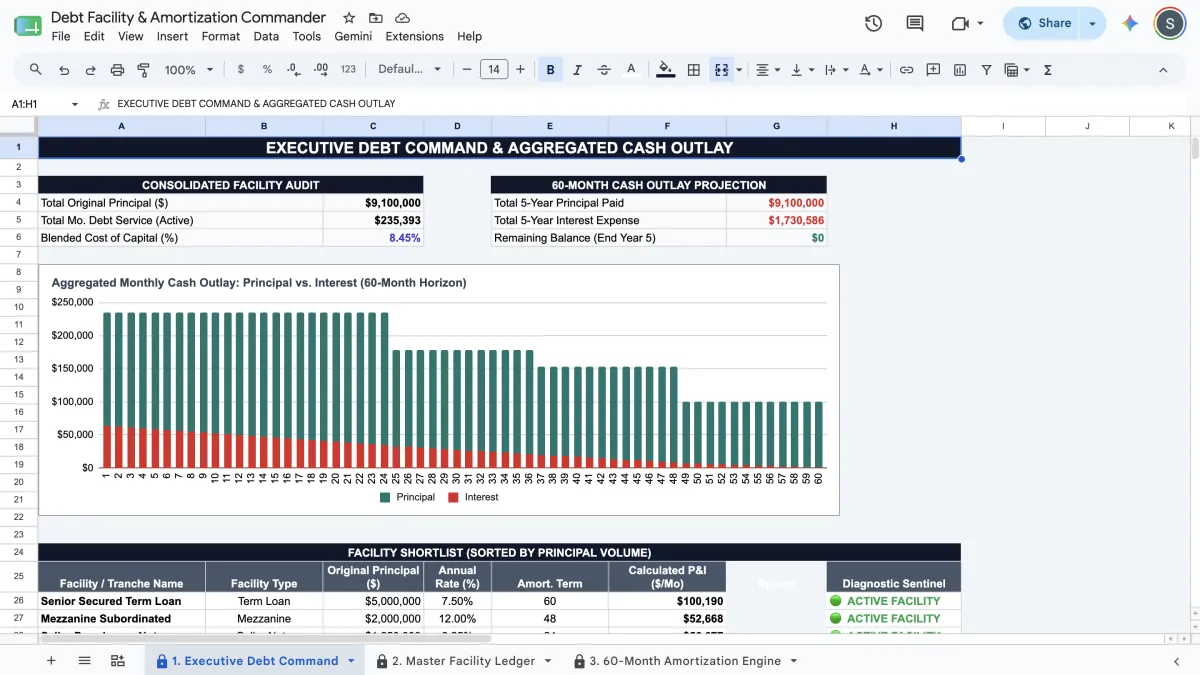Open version history clock icon
The height and width of the screenshot is (675, 1200).
click(873, 23)
